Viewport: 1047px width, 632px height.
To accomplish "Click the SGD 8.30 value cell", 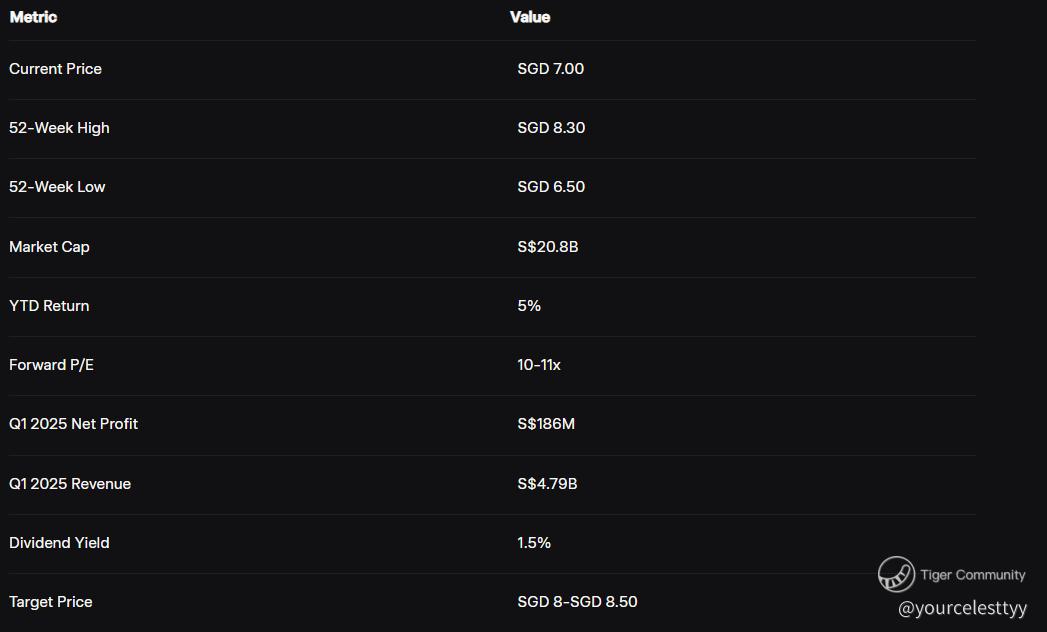I will coord(551,128).
